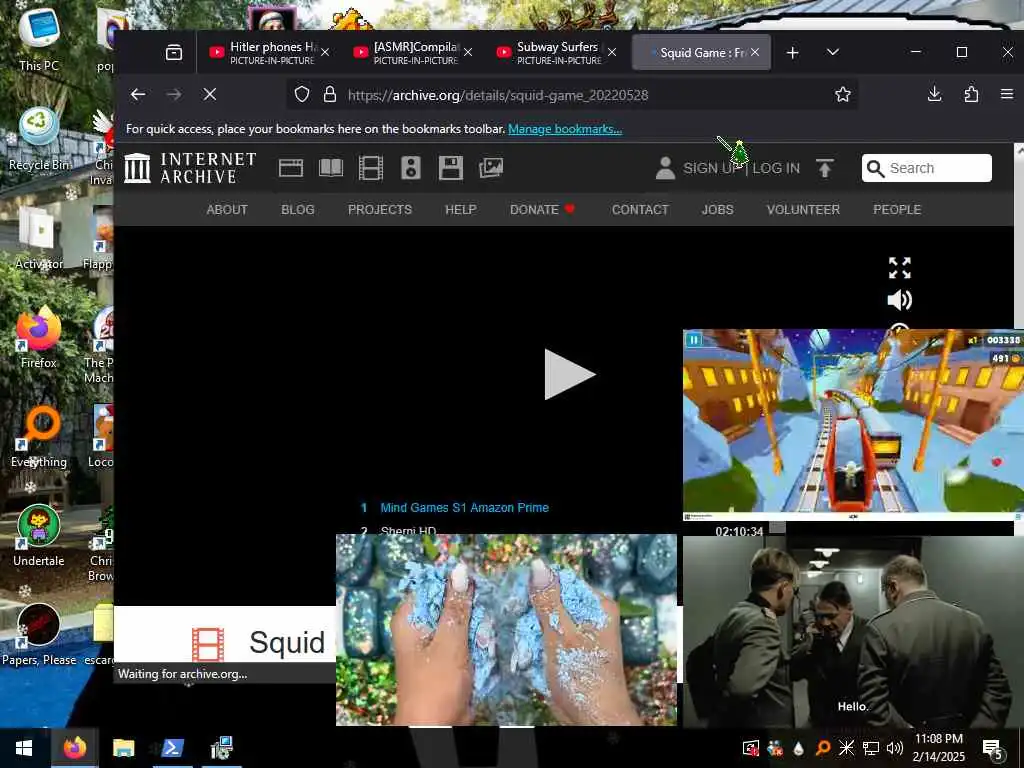Open tracking protection shield icon

click(302, 95)
